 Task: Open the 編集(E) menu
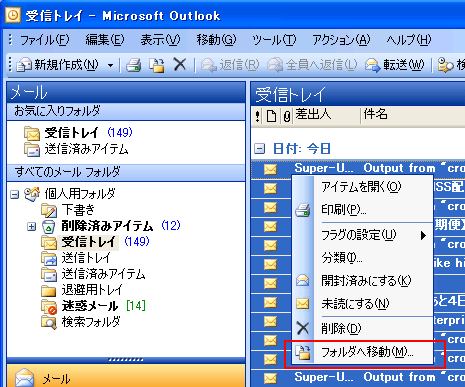(x=105, y=40)
